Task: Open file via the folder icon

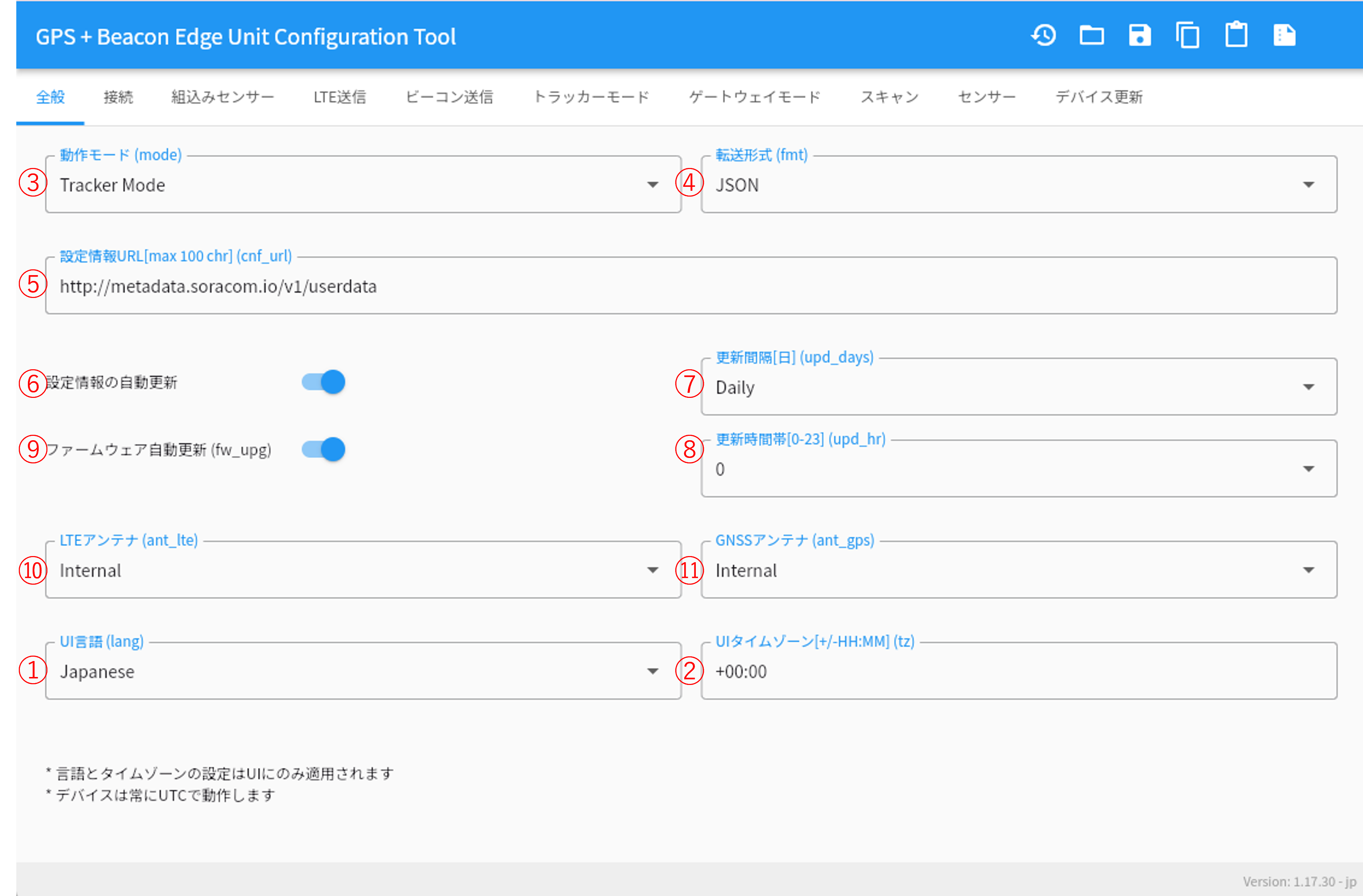Action: click(x=1091, y=35)
